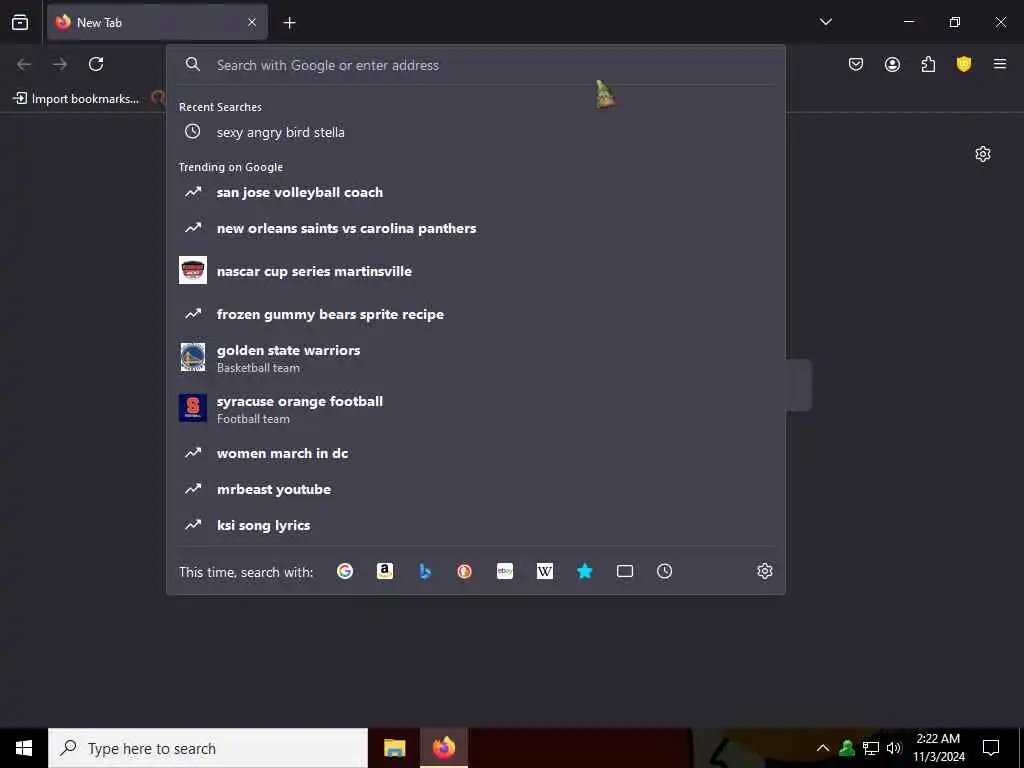Click the Golden State Warriors logo thumbnail
This screenshot has height=768, width=1024.
(x=193, y=357)
